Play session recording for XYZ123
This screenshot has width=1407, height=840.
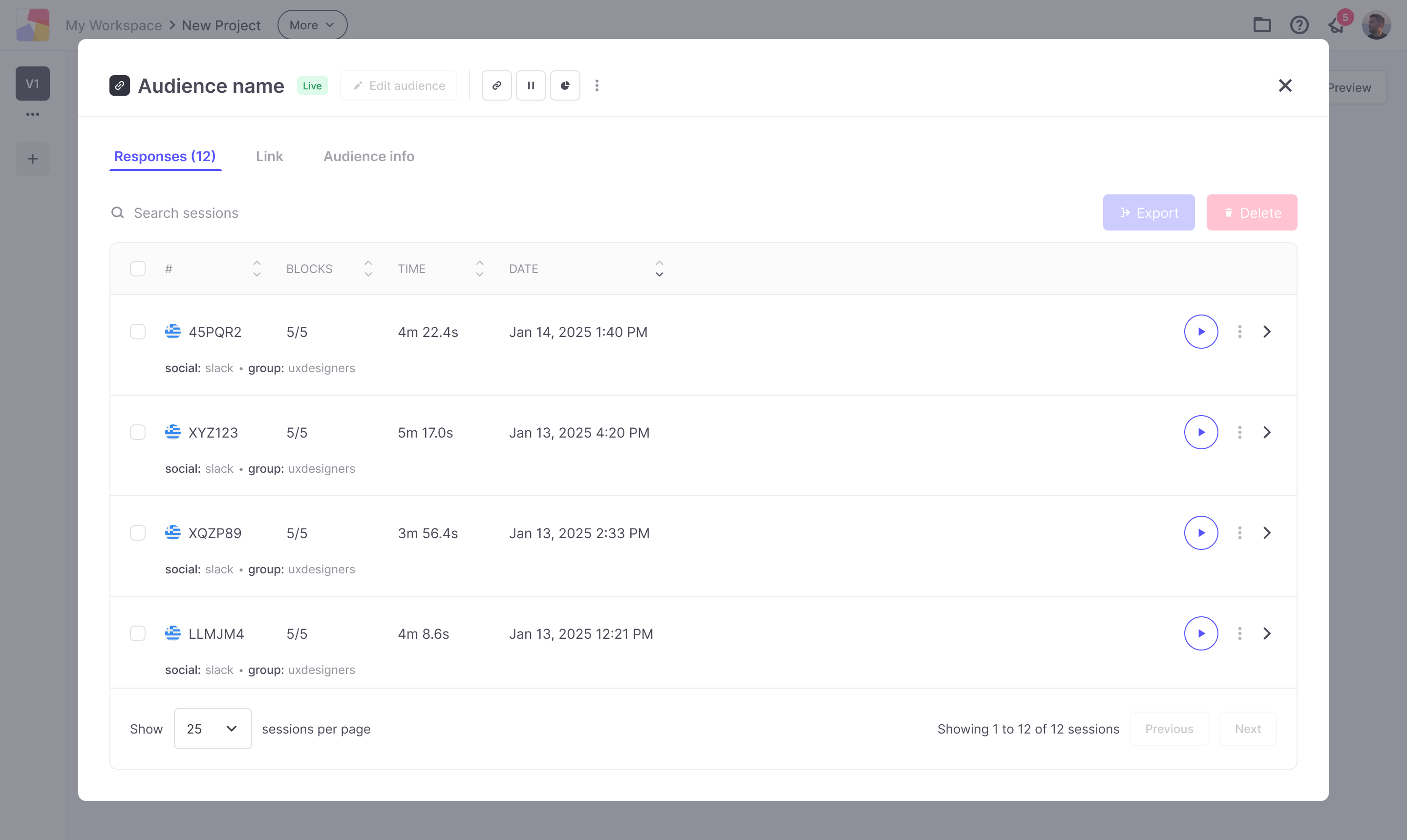(x=1201, y=432)
